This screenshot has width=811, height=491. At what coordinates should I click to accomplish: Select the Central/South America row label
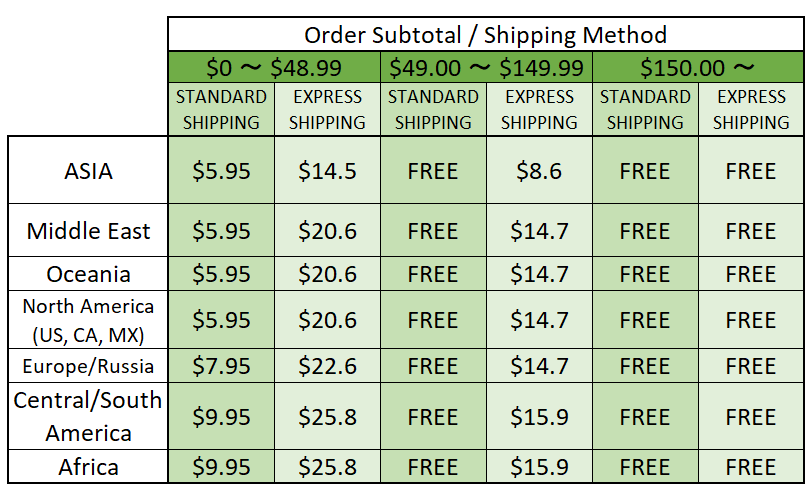click(x=88, y=416)
